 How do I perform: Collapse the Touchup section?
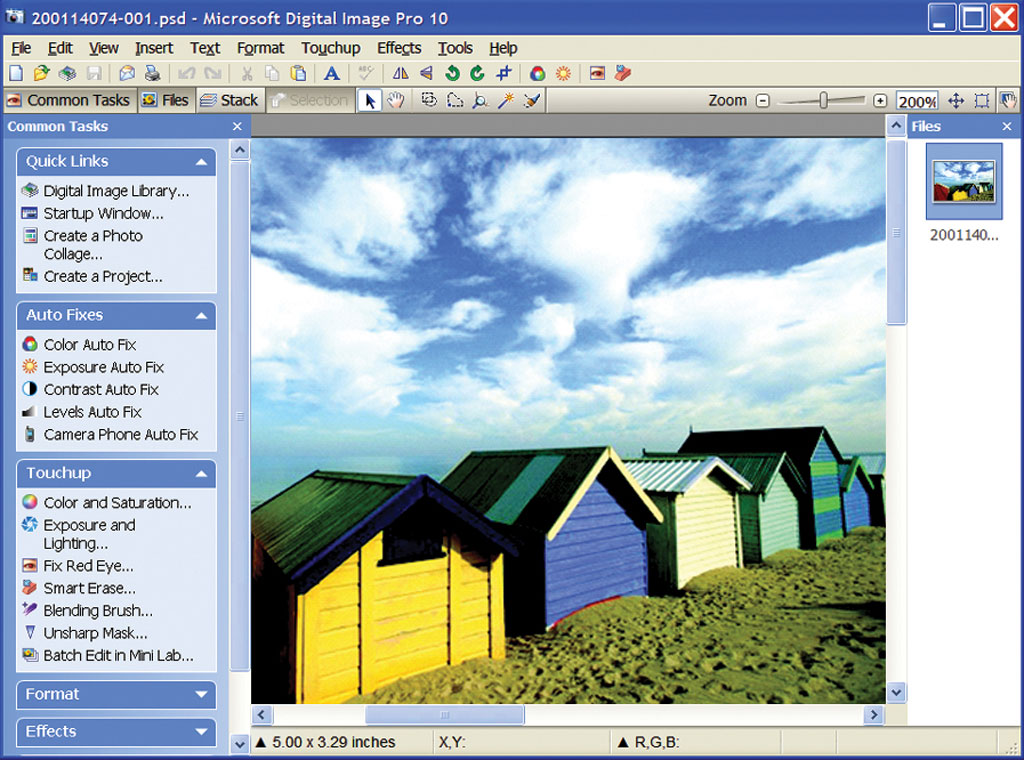point(201,474)
